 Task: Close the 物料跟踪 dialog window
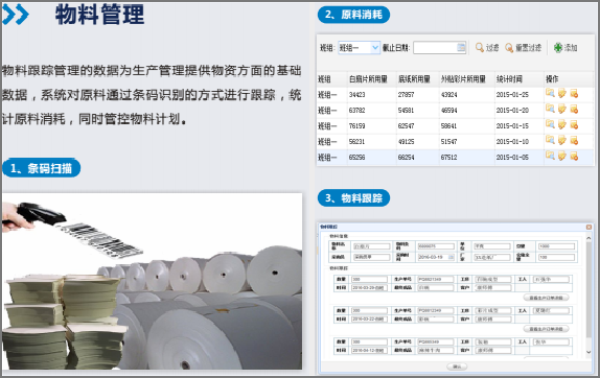589,227
